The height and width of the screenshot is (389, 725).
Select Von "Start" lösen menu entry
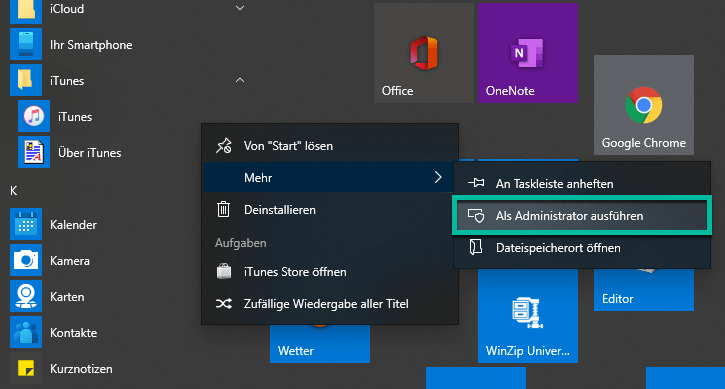point(330,146)
